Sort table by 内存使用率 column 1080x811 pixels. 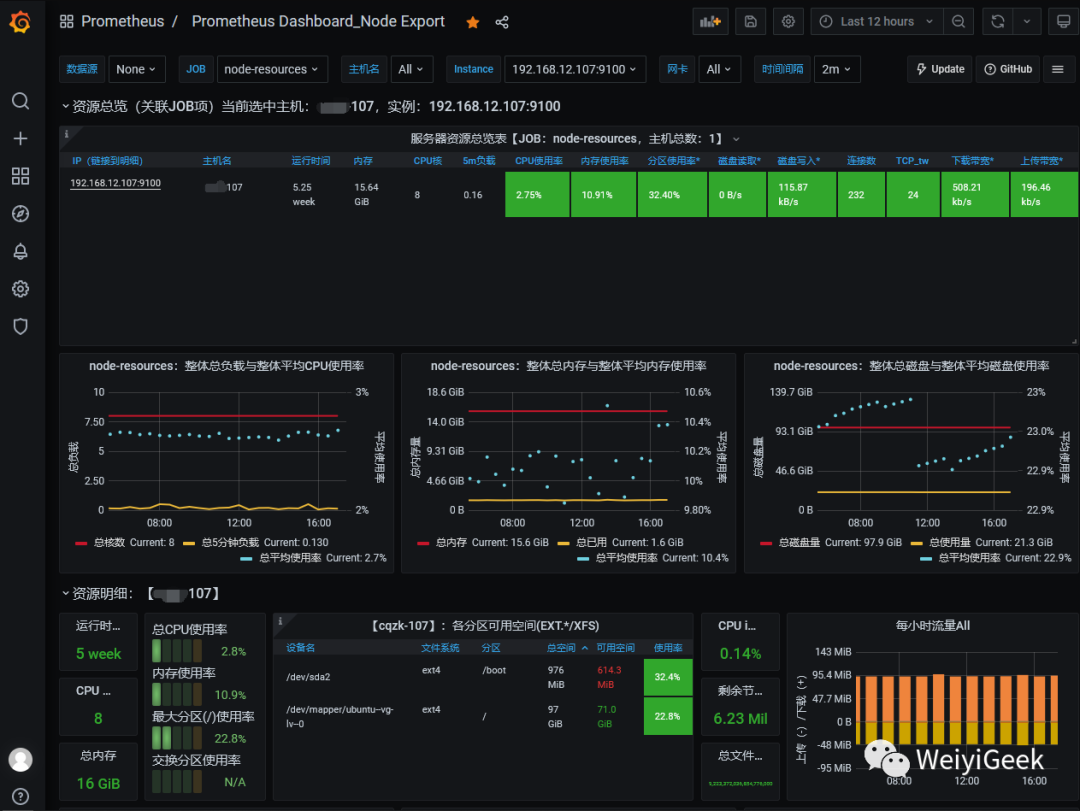coord(604,161)
